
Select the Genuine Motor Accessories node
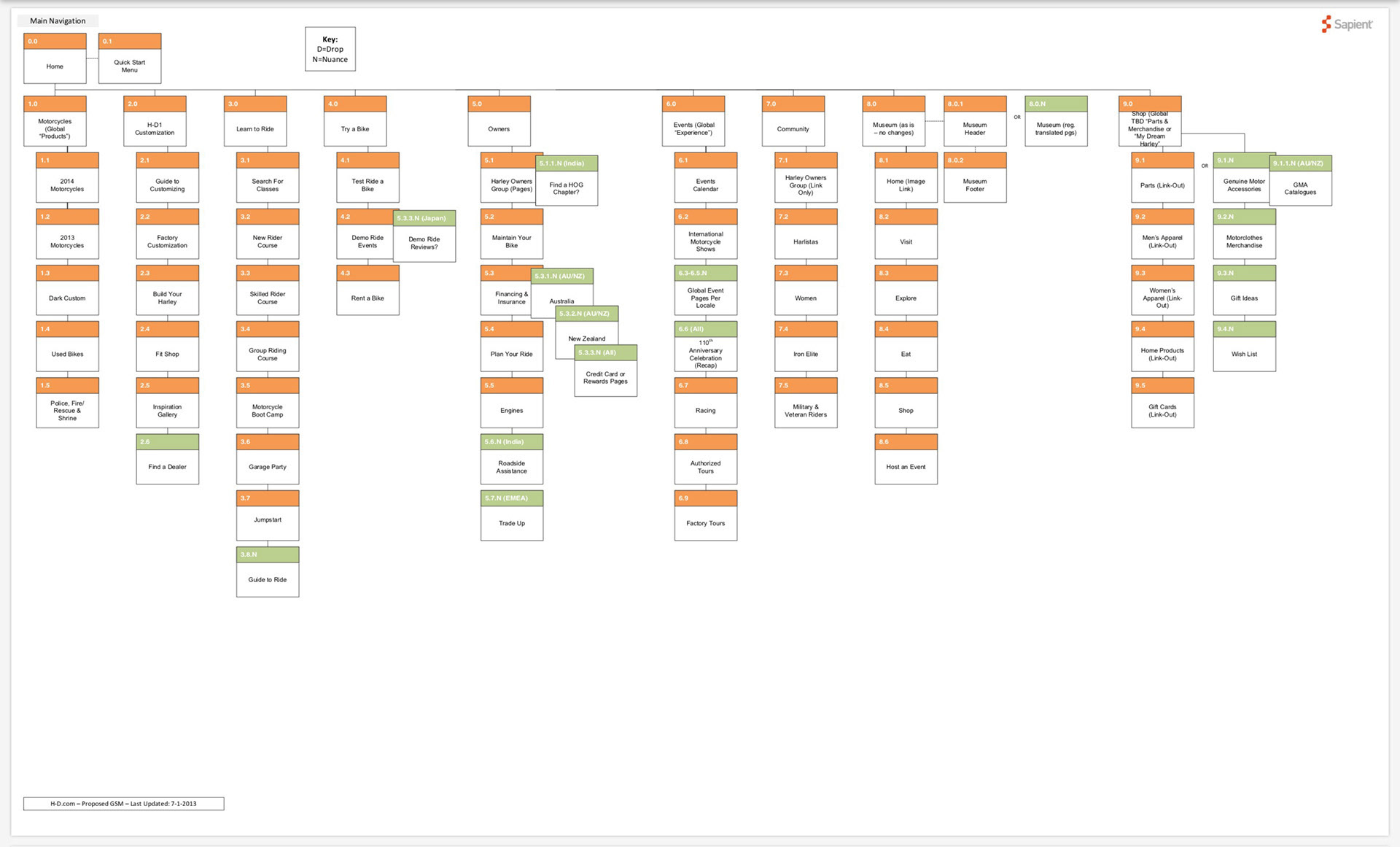1245,177
